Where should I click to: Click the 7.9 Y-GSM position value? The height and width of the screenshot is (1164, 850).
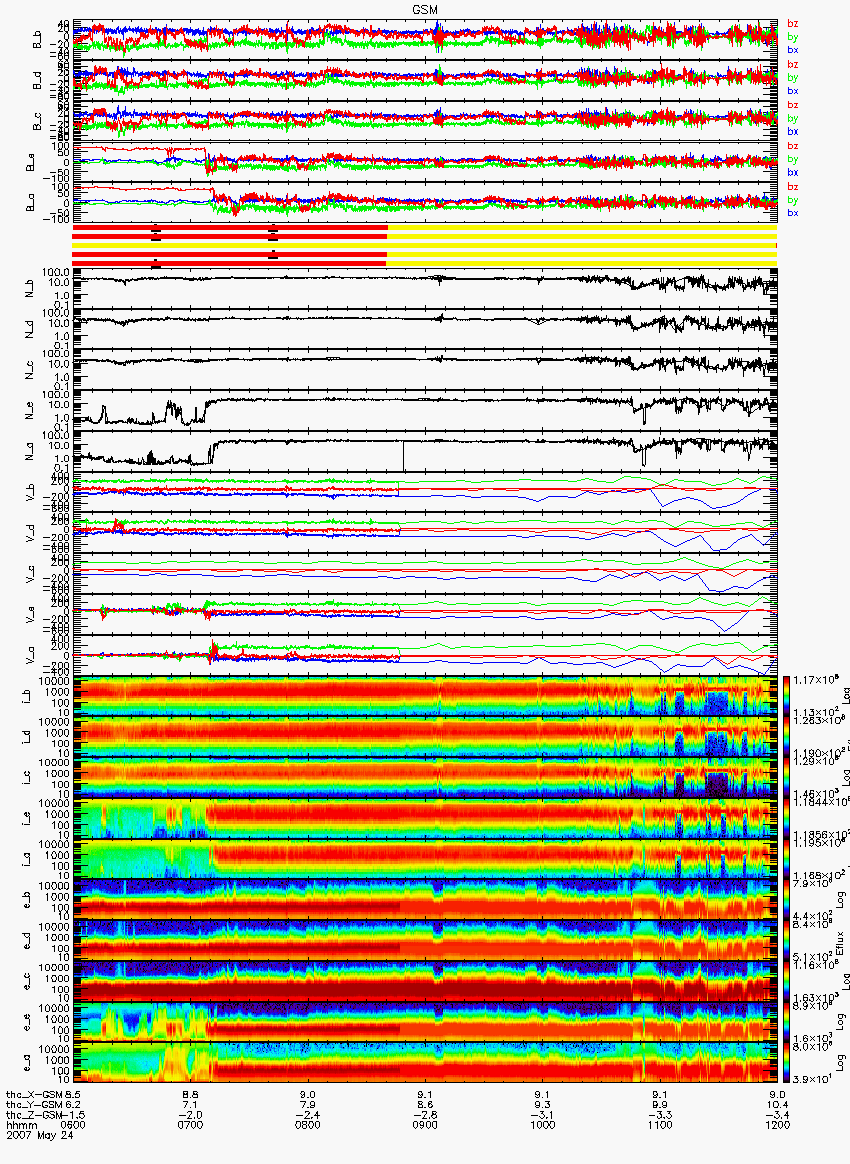pyautogui.click(x=307, y=1105)
